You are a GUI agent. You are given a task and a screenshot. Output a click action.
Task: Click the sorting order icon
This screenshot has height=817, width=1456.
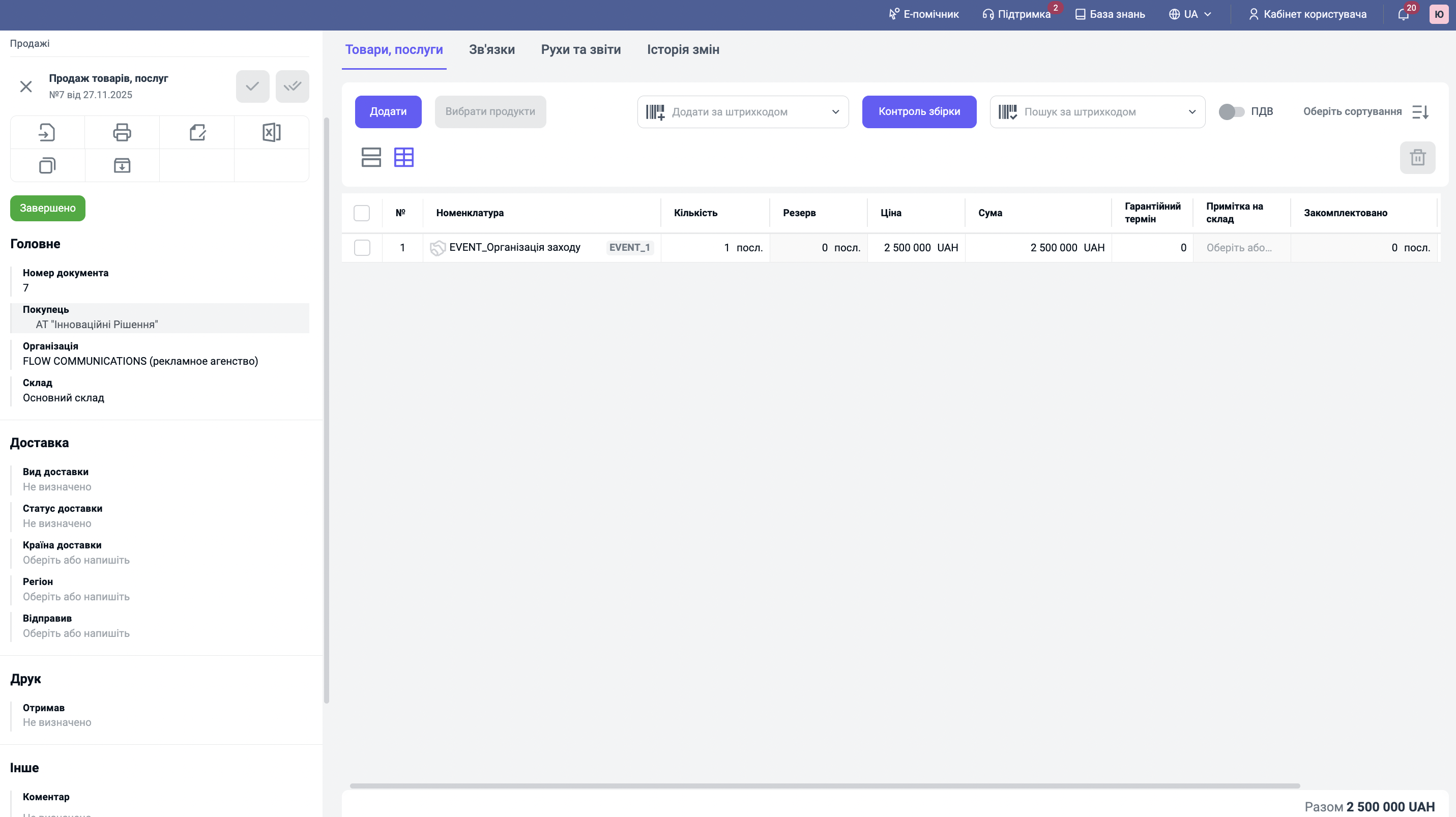(1420, 112)
